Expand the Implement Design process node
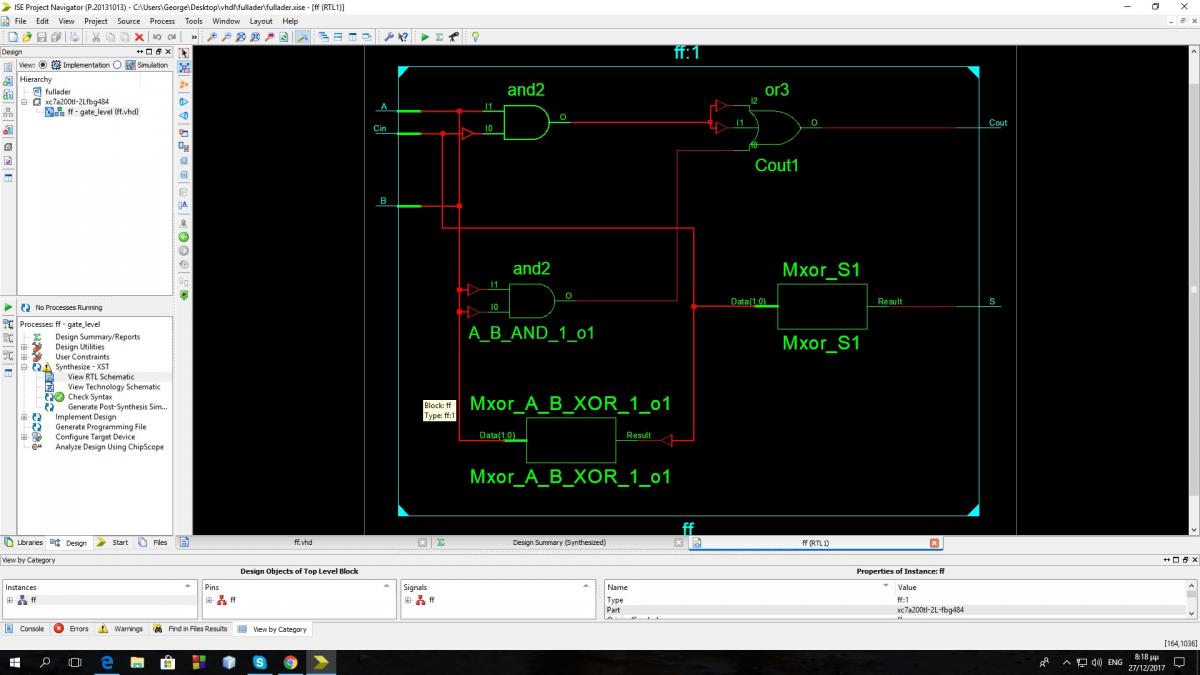The width and height of the screenshot is (1200, 675). [24, 417]
